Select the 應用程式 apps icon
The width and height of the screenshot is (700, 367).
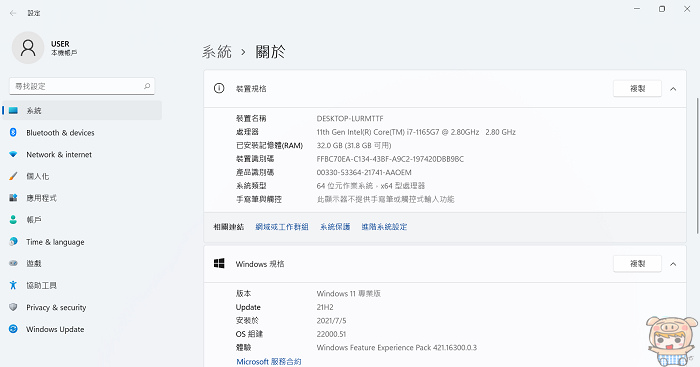tap(13, 198)
